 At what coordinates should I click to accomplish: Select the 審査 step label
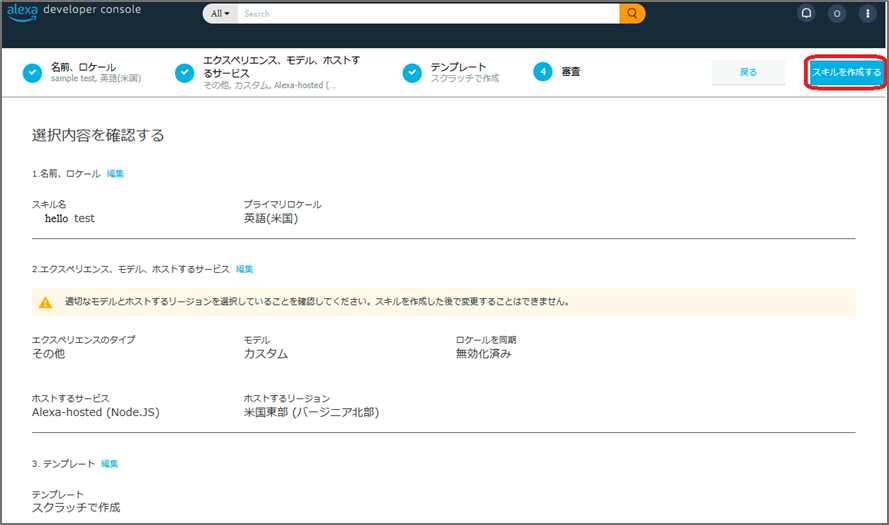pos(571,71)
